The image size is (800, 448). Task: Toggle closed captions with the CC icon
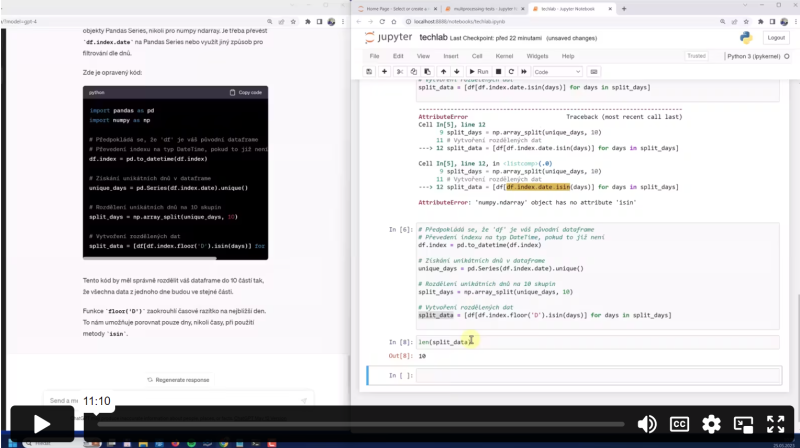tap(679, 424)
